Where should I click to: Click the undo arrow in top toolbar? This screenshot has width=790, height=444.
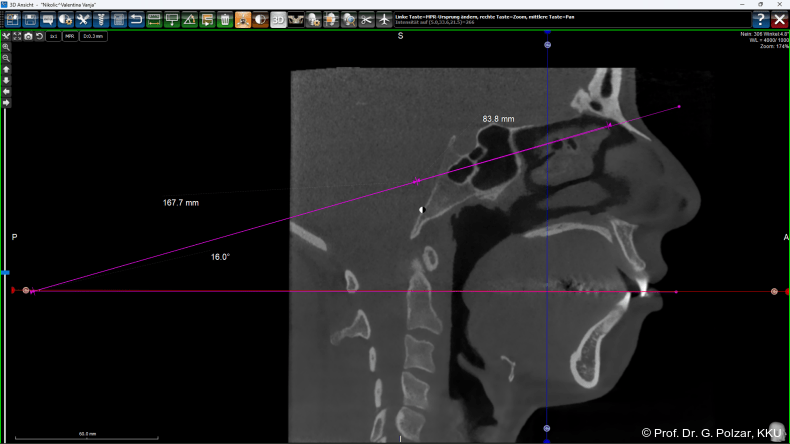tap(136, 19)
